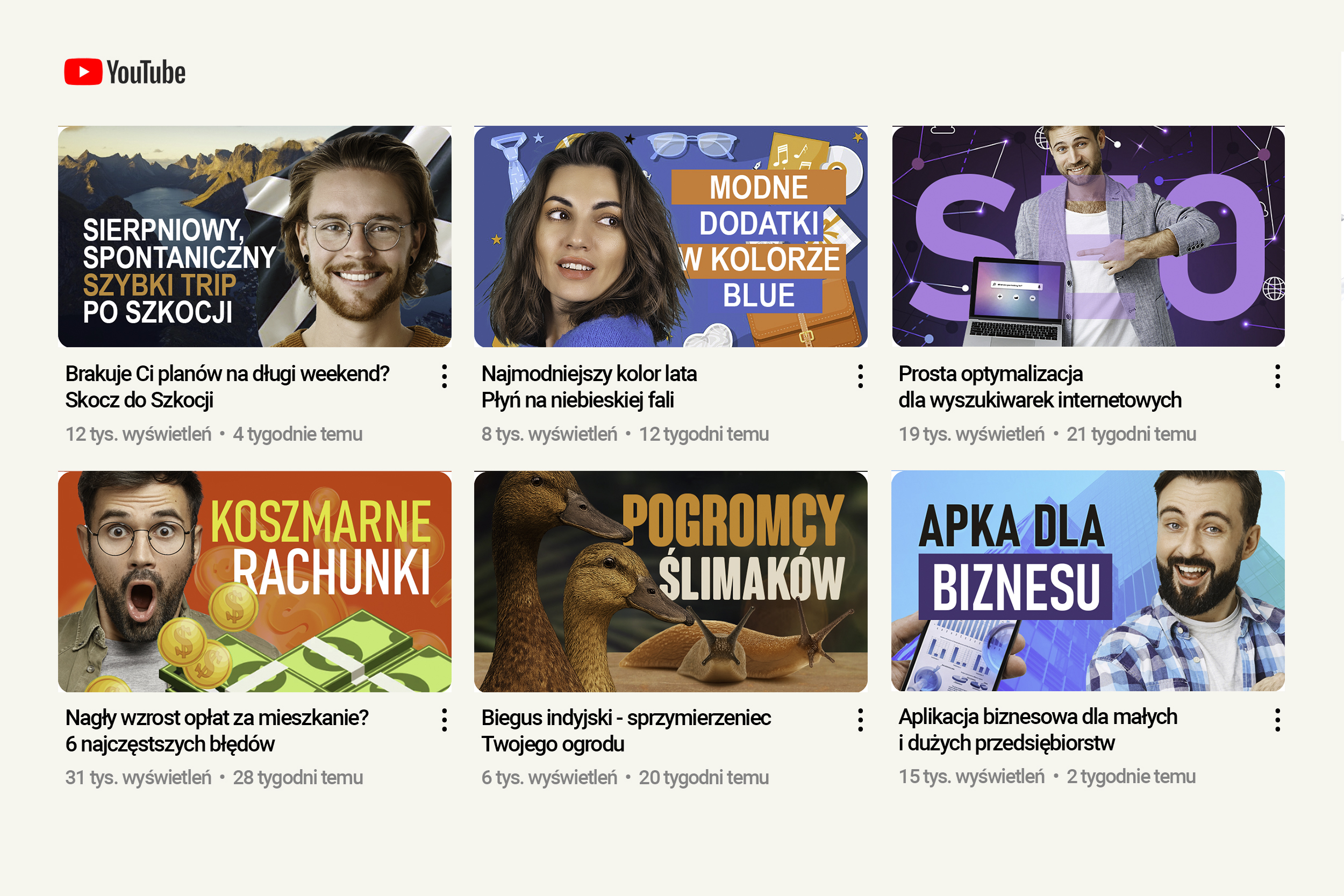Open three-dot menu for Biegus indyjski video
The width and height of the screenshot is (1344, 896).
click(860, 720)
